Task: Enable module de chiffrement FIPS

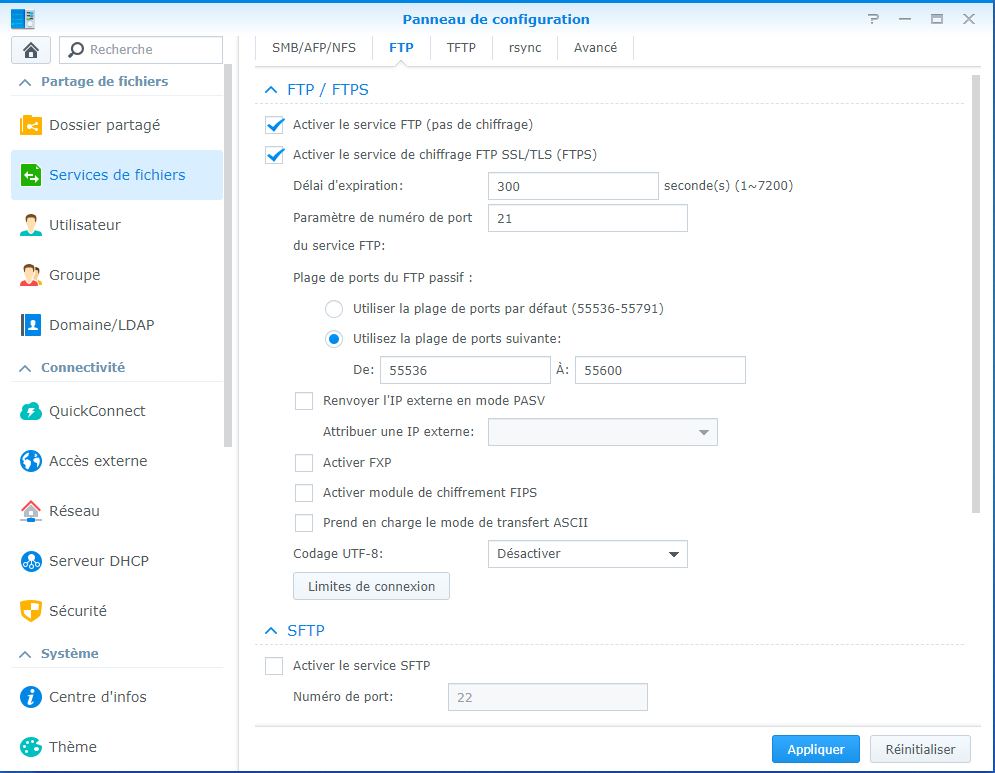Action: [x=304, y=493]
